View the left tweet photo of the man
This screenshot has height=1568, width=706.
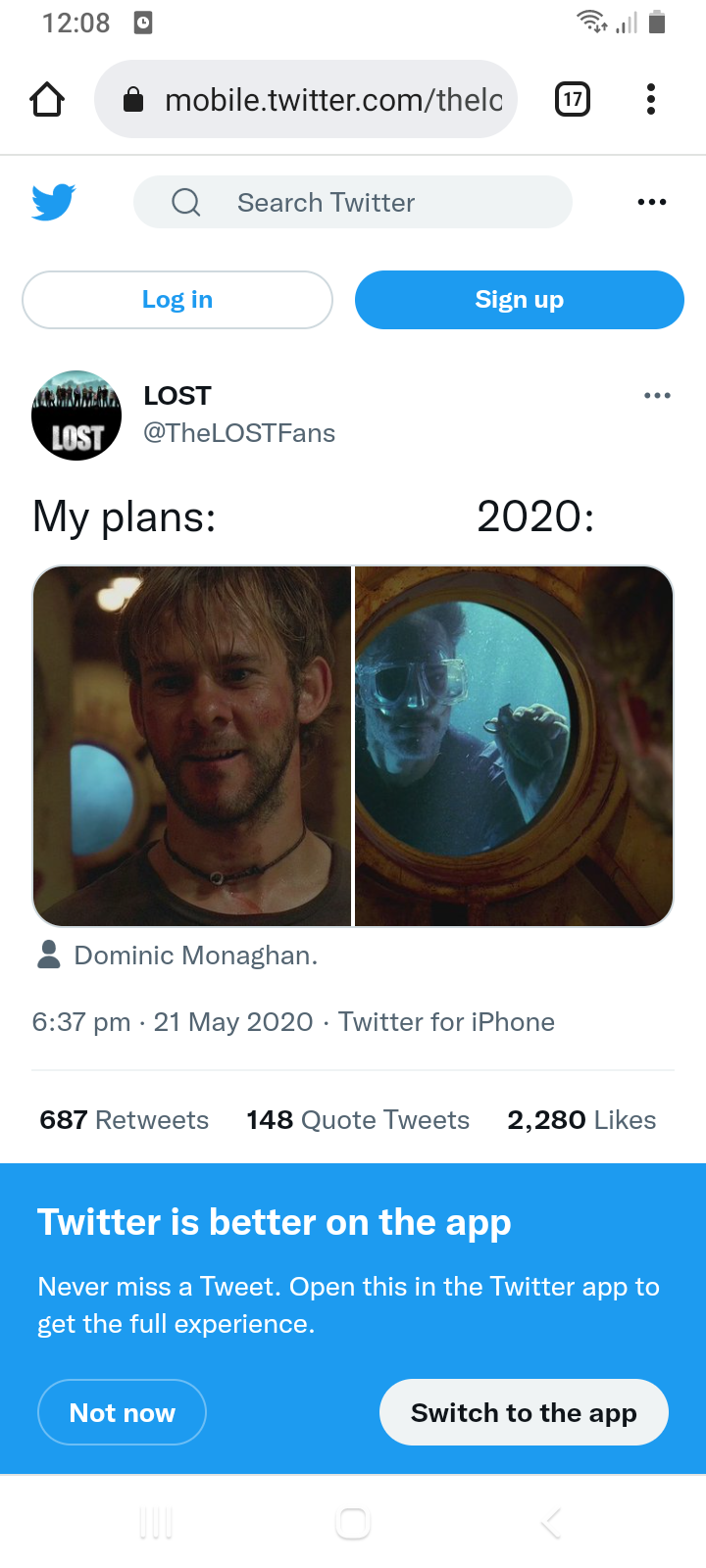coord(192,746)
